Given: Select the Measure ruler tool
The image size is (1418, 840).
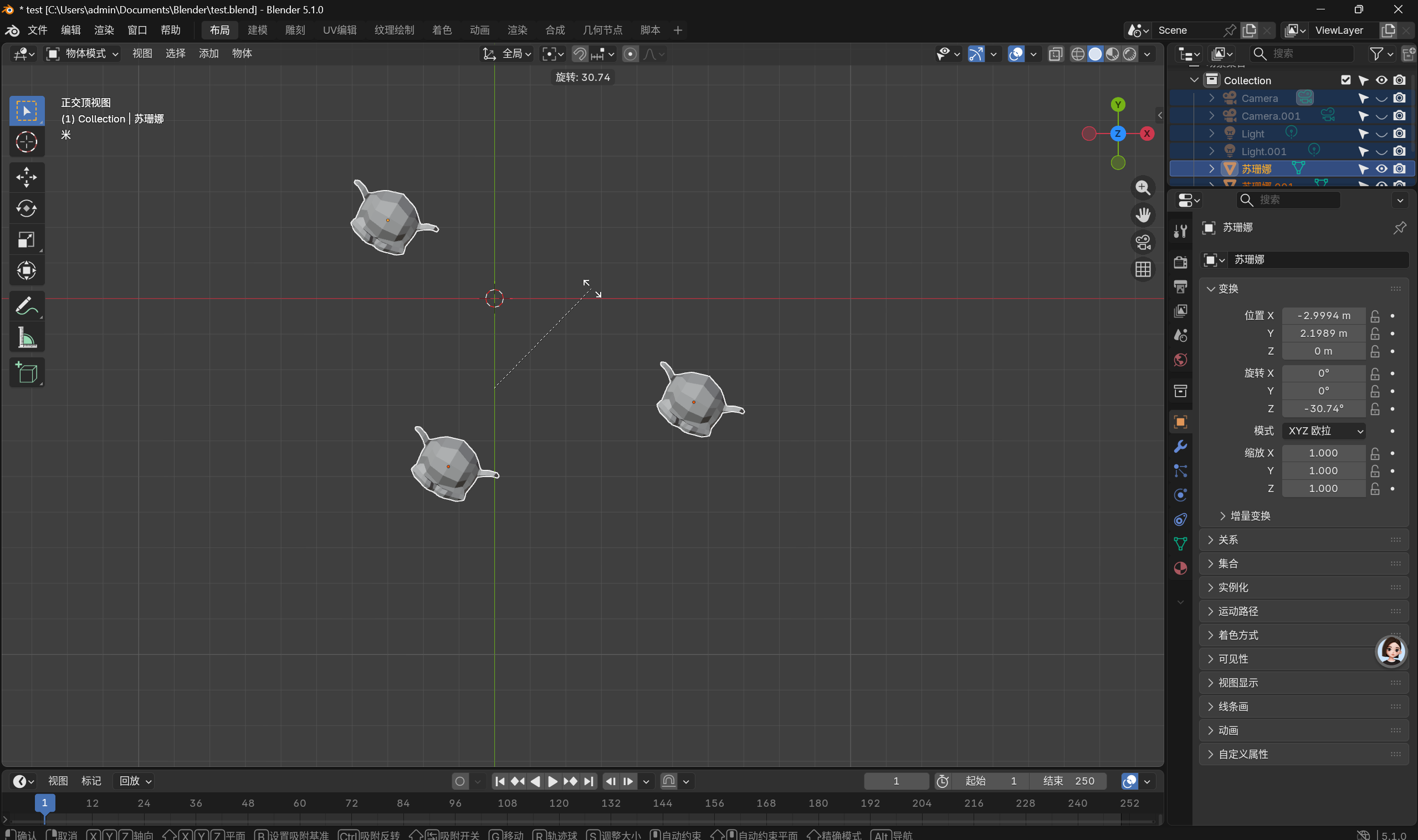Looking at the screenshot, I should pyautogui.click(x=26, y=338).
